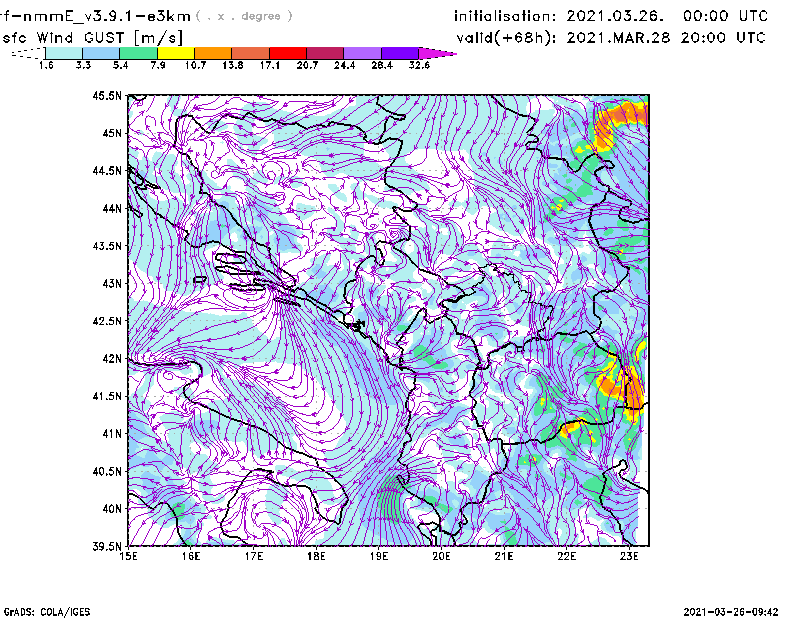
Task: Click the legend value 3.3
Action: click(83, 65)
